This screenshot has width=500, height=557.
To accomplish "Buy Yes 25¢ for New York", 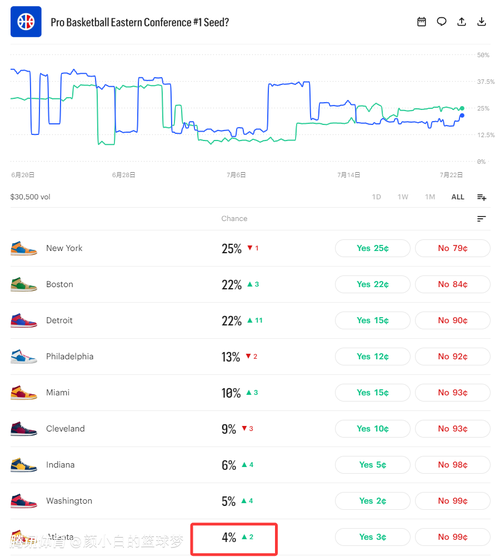I will (373, 248).
